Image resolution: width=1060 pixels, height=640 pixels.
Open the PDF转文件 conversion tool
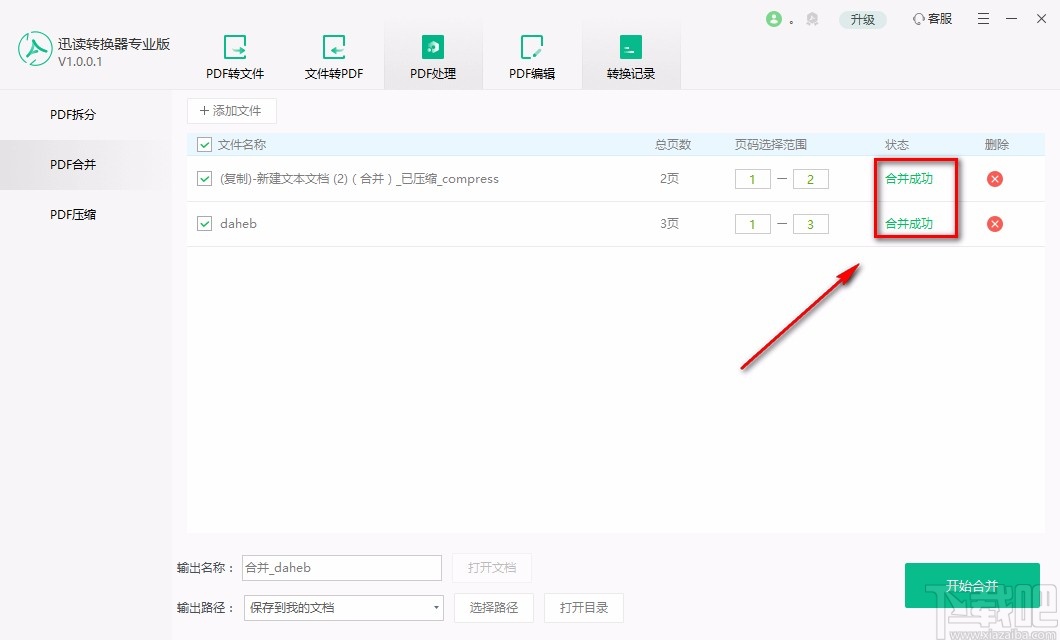point(235,55)
